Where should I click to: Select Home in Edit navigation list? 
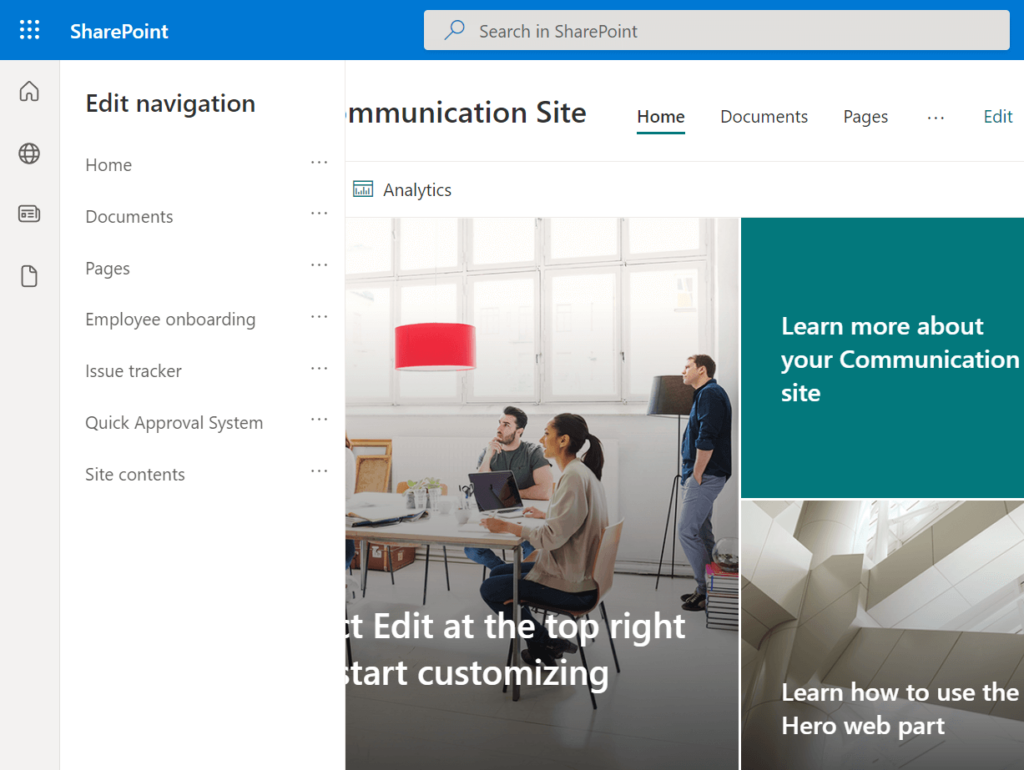point(108,165)
